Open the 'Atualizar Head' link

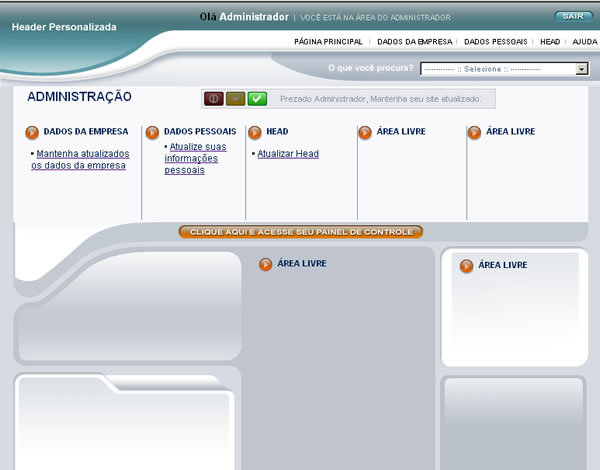[288, 154]
